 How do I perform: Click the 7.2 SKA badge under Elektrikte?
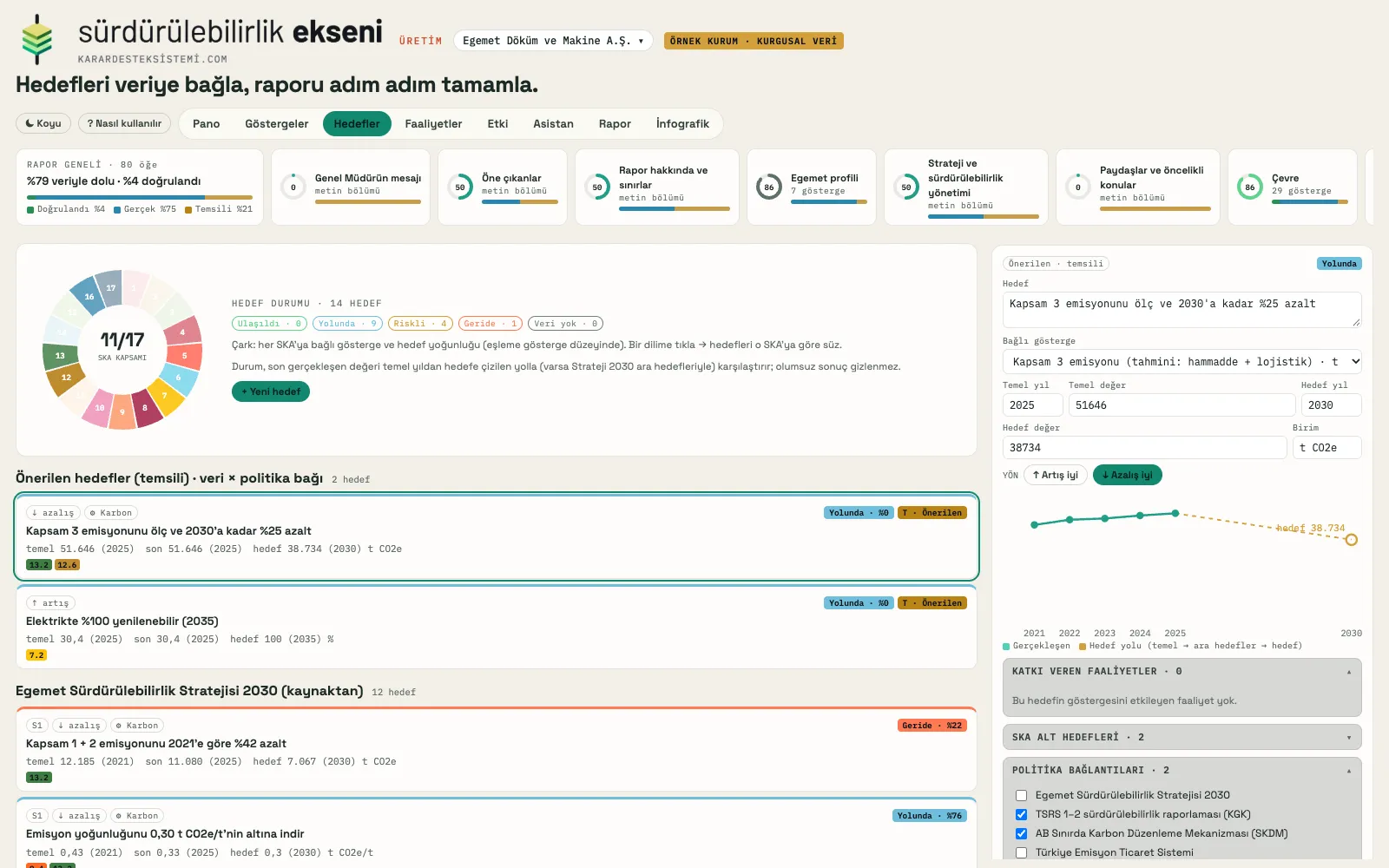36,655
